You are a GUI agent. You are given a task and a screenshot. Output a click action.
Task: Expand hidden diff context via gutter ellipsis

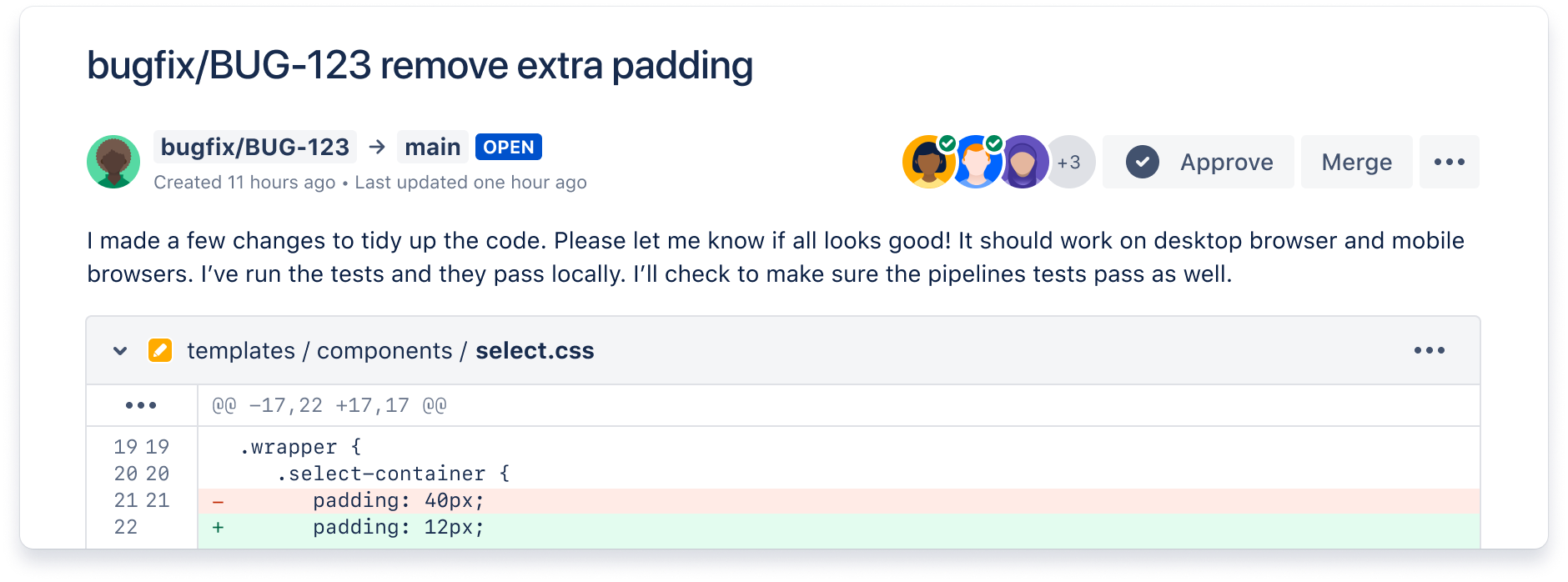pyautogui.click(x=142, y=405)
